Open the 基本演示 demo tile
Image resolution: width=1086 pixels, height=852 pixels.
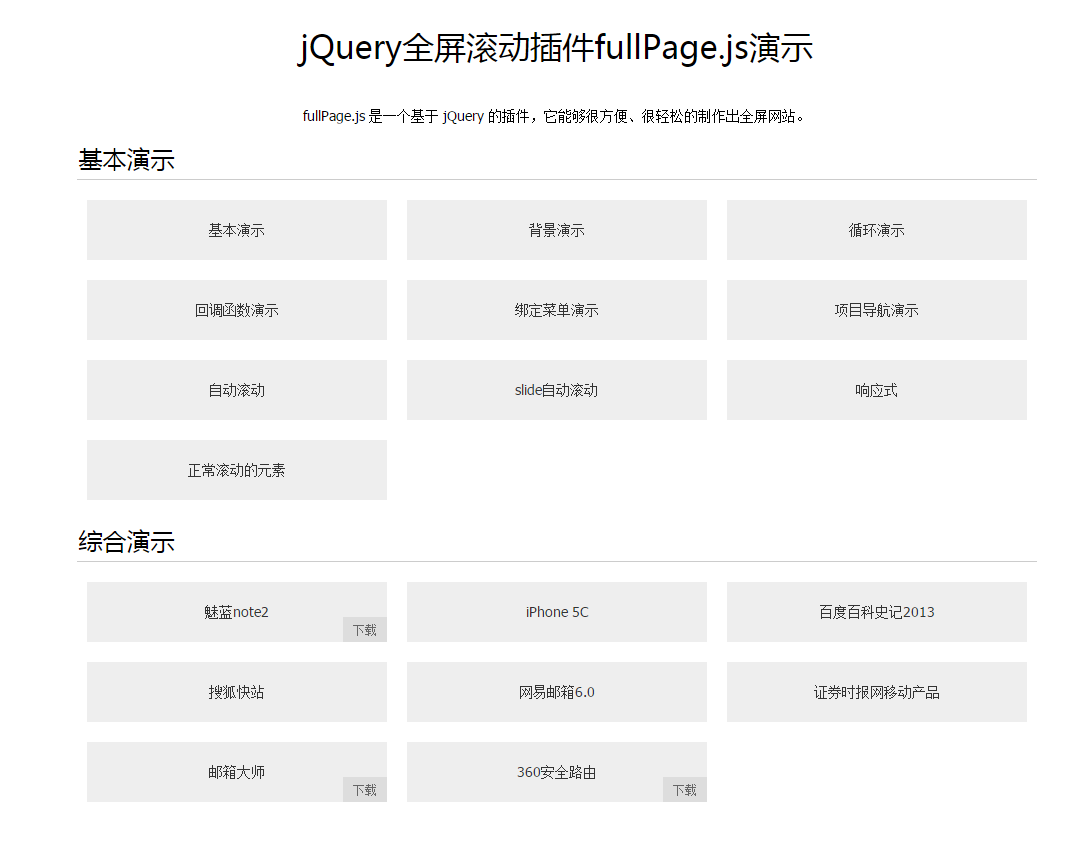tap(236, 230)
